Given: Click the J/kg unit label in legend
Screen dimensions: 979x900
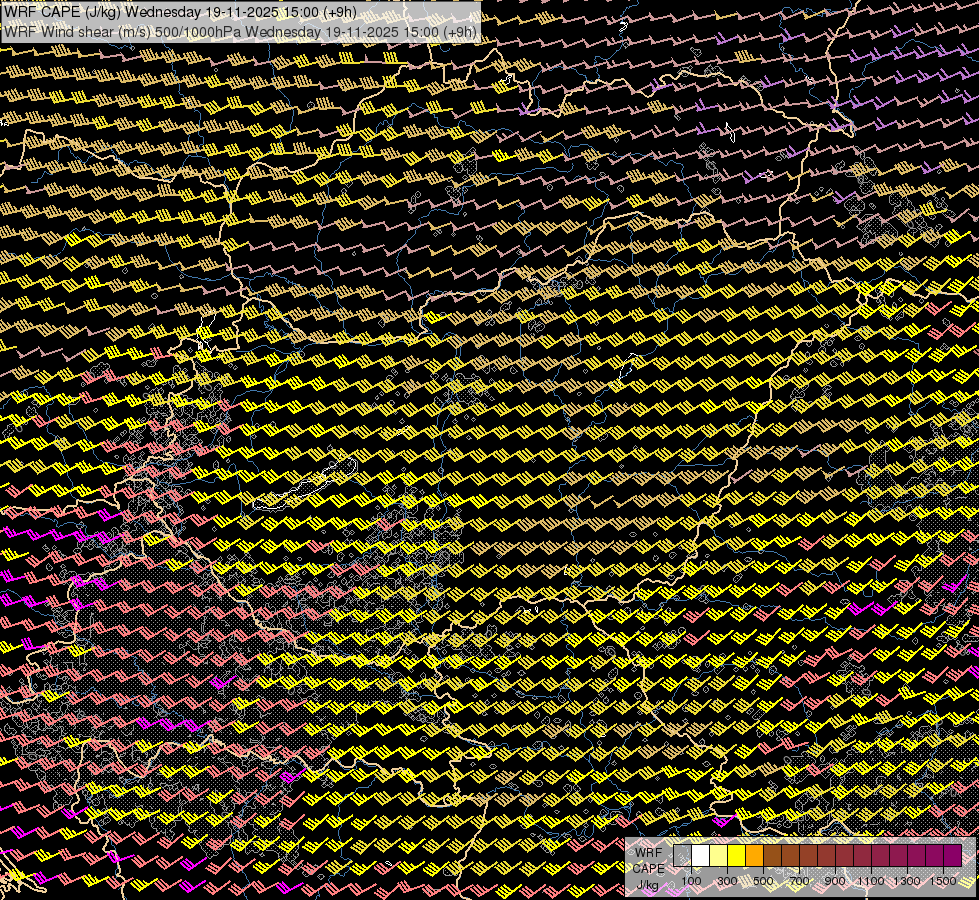Looking at the screenshot, I should pyautogui.click(x=648, y=885).
